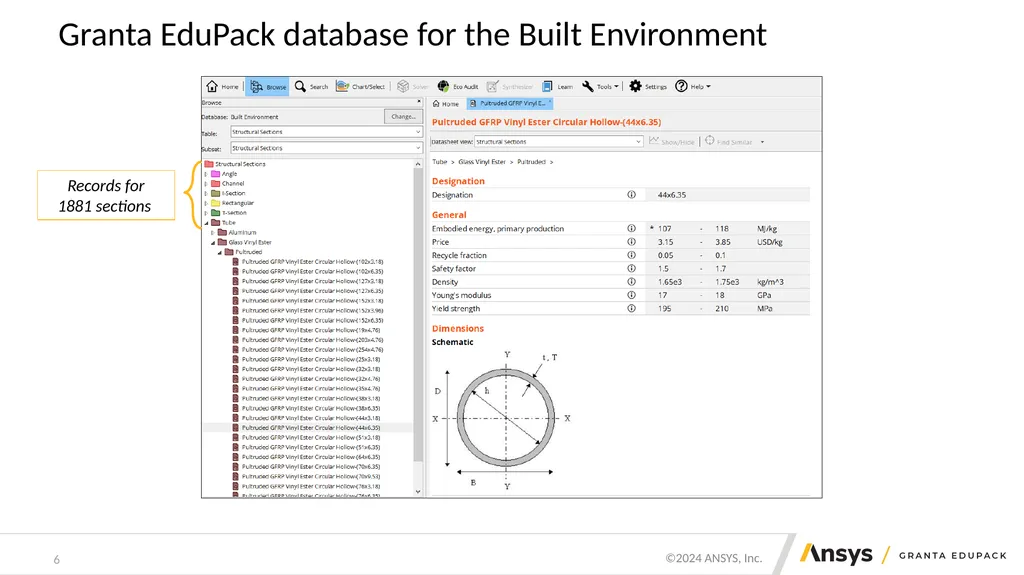Show info icon for Recycle fraction
1024x575 pixels.
pyautogui.click(x=632, y=255)
